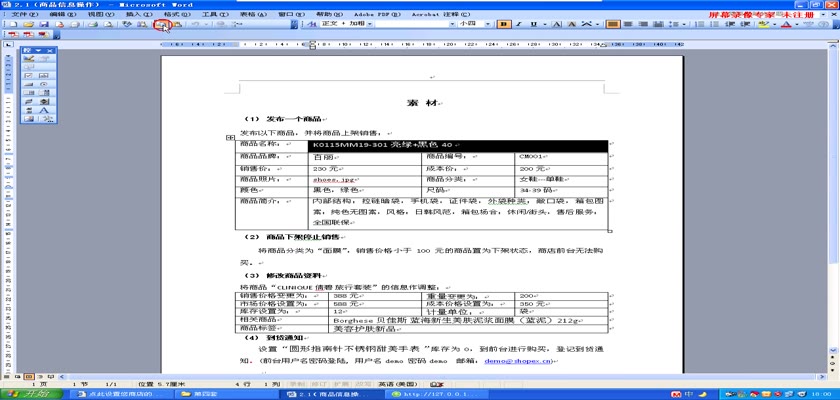Click the bulleted list icon
Image resolution: width=840 pixels, height=400 pixels.
(x=715, y=24)
